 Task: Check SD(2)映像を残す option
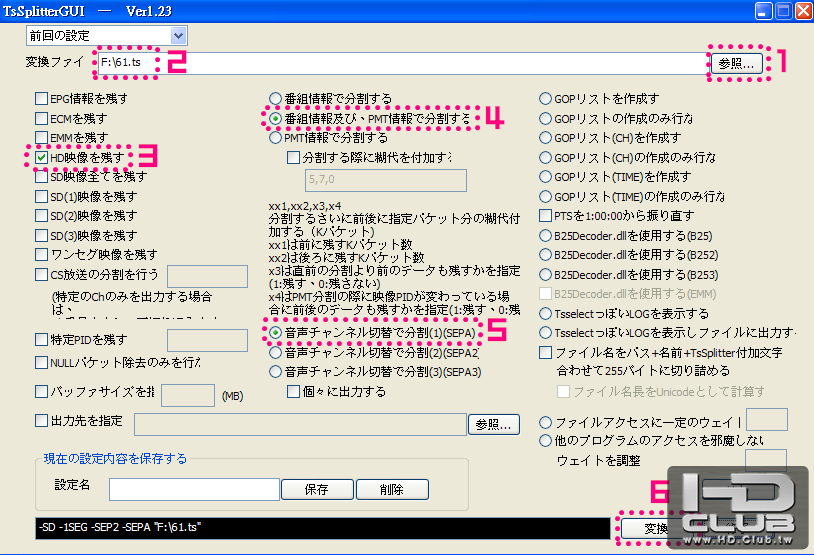(42, 215)
